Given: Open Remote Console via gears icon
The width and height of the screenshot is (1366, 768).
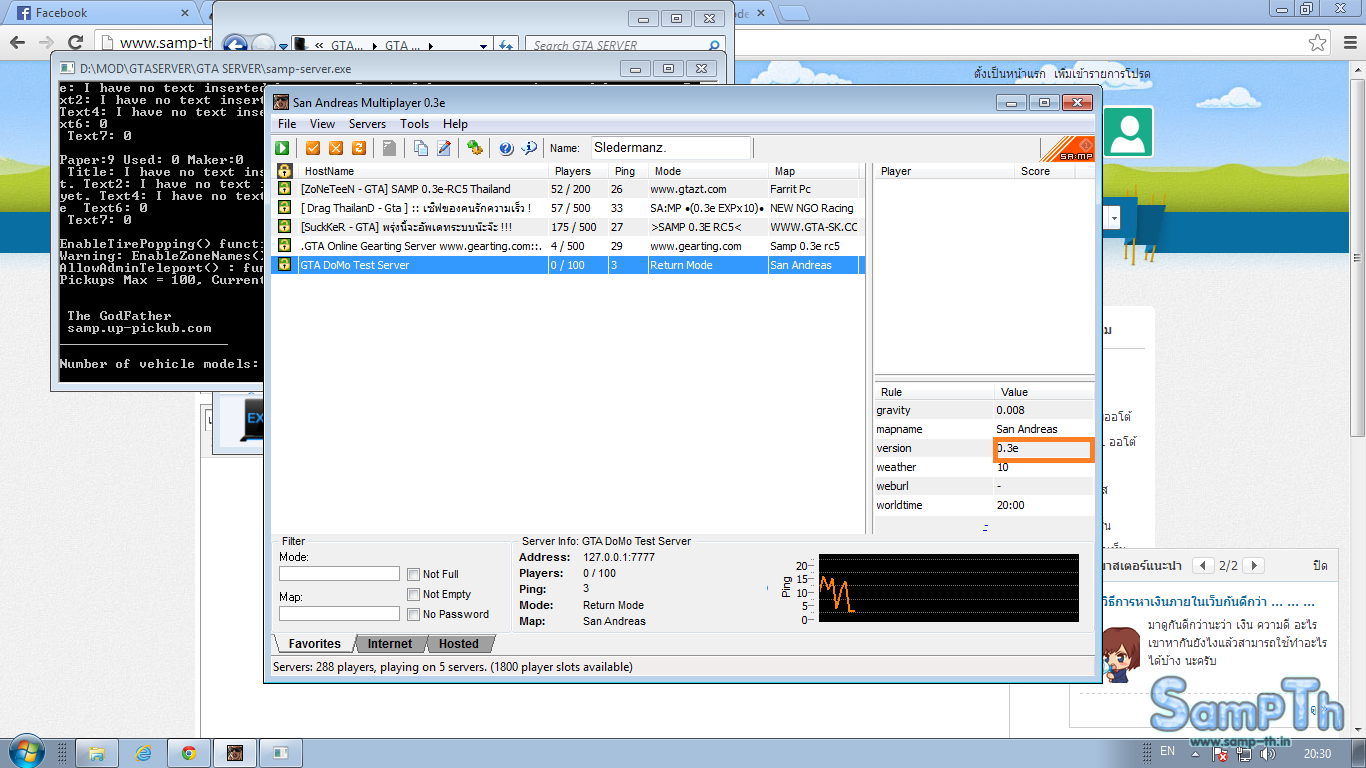Looking at the screenshot, I should [x=475, y=148].
